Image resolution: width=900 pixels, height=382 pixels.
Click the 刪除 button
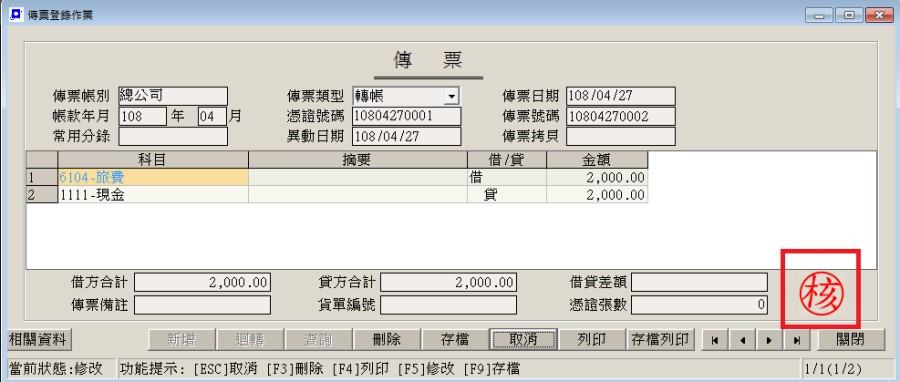(x=386, y=340)
